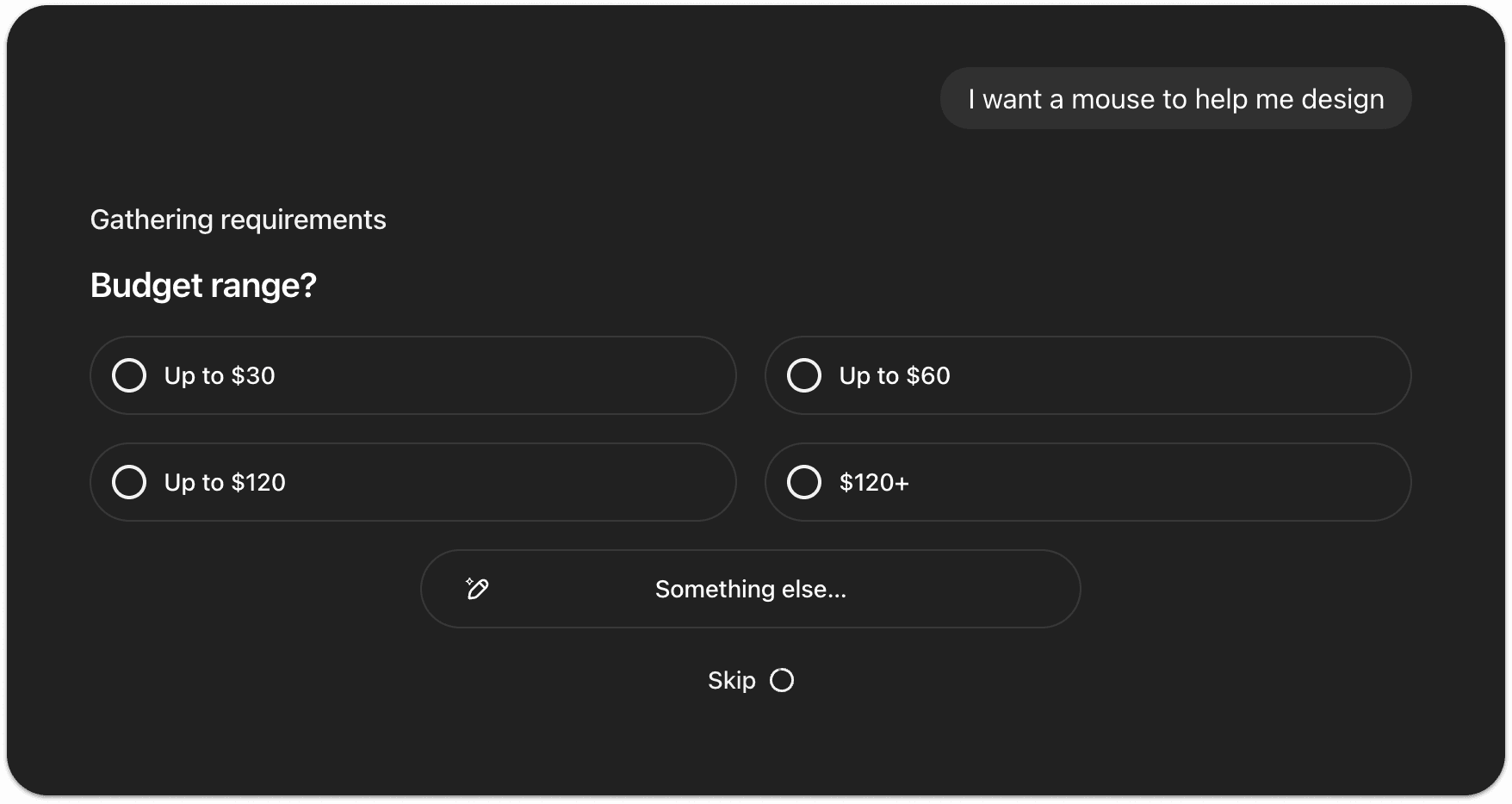This screenshot has width=1512, height=804.
Task: Choose the "Up to $60" label text
Action: 895,375
